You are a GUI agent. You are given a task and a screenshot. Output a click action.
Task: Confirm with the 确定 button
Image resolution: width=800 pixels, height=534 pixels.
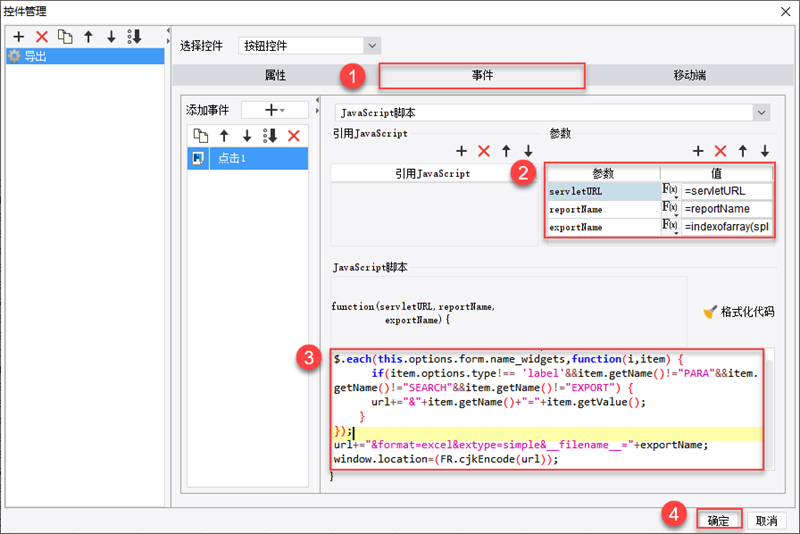tap(718, 520)
